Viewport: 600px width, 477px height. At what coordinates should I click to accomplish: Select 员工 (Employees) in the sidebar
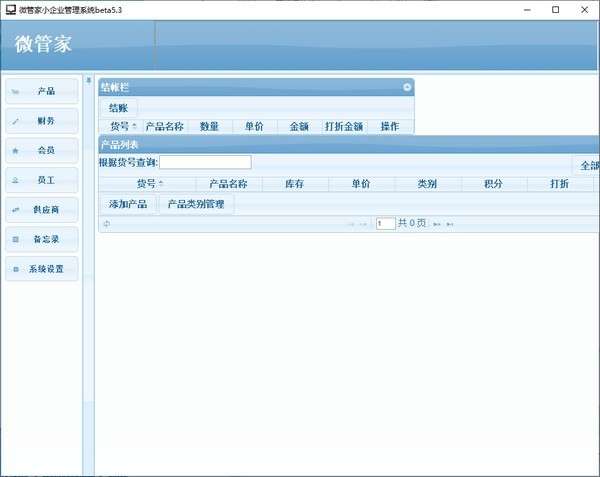click(42, 180)
